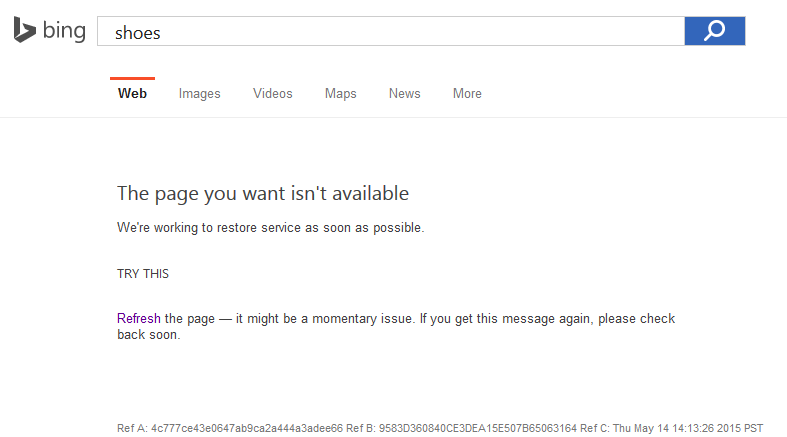
Task: Click the Refresh link
Action: pos(138,319)
